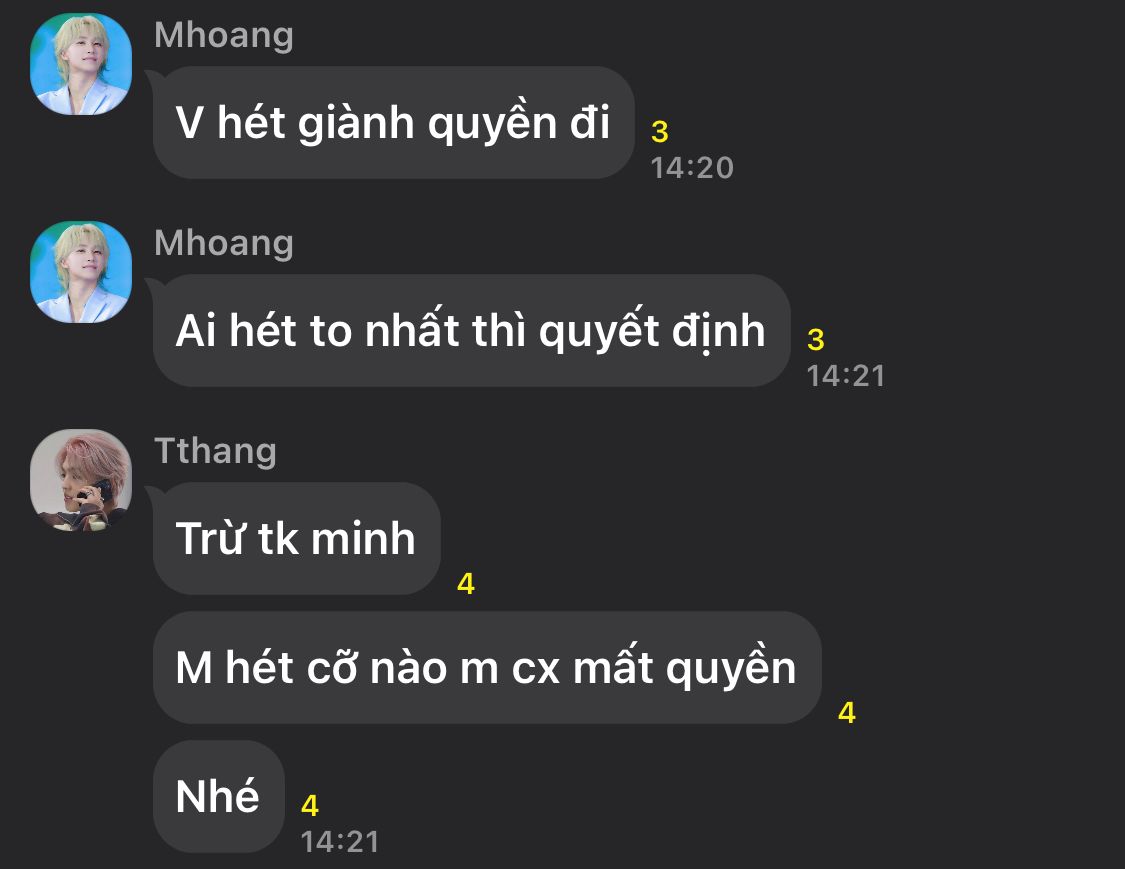Image resolution: width=1125 pixels, height=869 pixels.
Task: Open Tthang's pink-haired profile avatar
Action: 81,480
